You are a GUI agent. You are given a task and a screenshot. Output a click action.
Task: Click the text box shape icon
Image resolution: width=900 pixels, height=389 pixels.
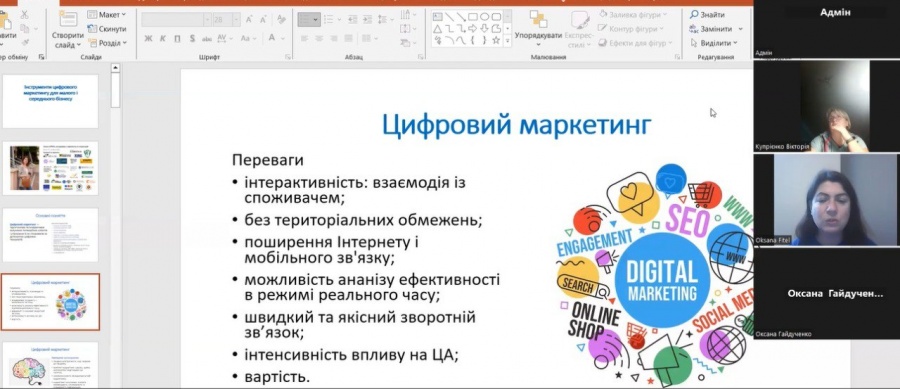(437, 17)
